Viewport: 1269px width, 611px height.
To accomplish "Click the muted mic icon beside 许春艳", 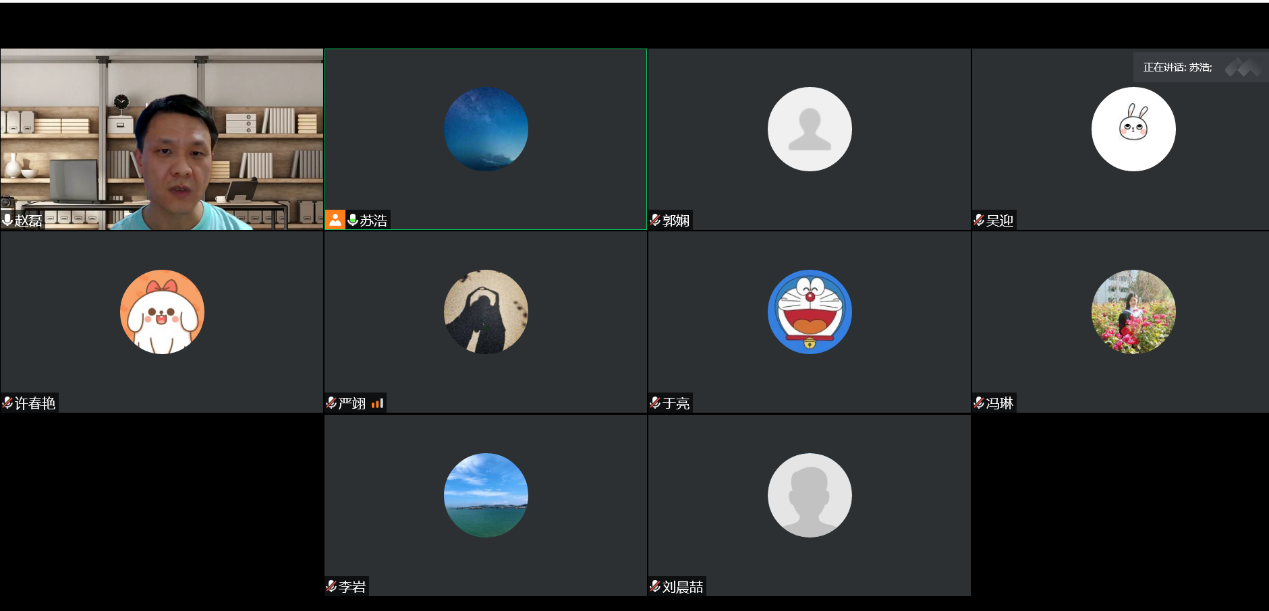I will [8, 403].
